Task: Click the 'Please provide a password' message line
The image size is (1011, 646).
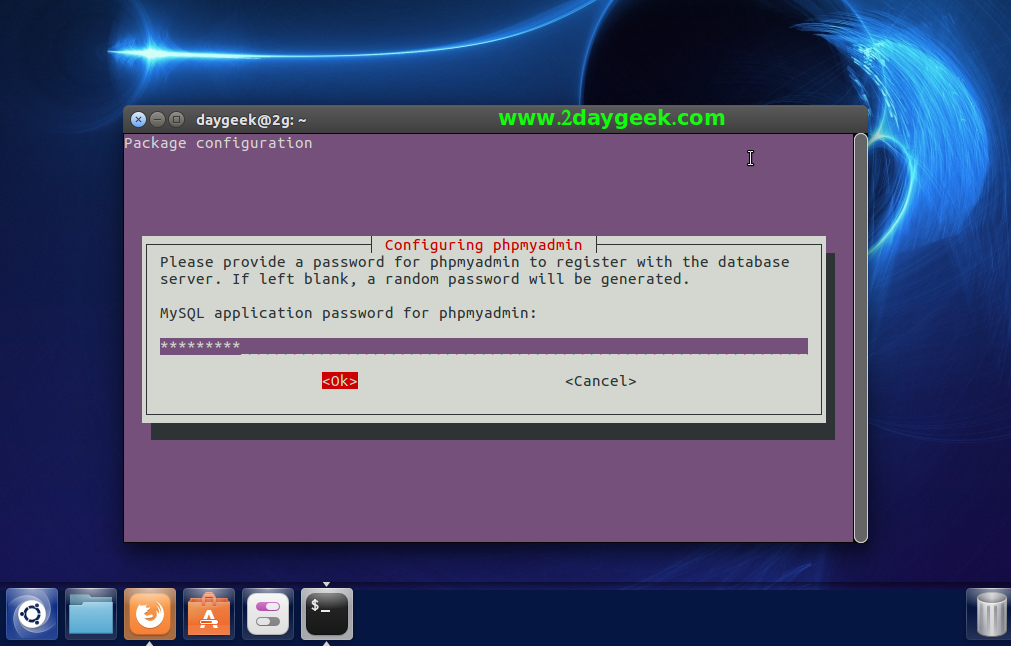Action: (475, 262)
